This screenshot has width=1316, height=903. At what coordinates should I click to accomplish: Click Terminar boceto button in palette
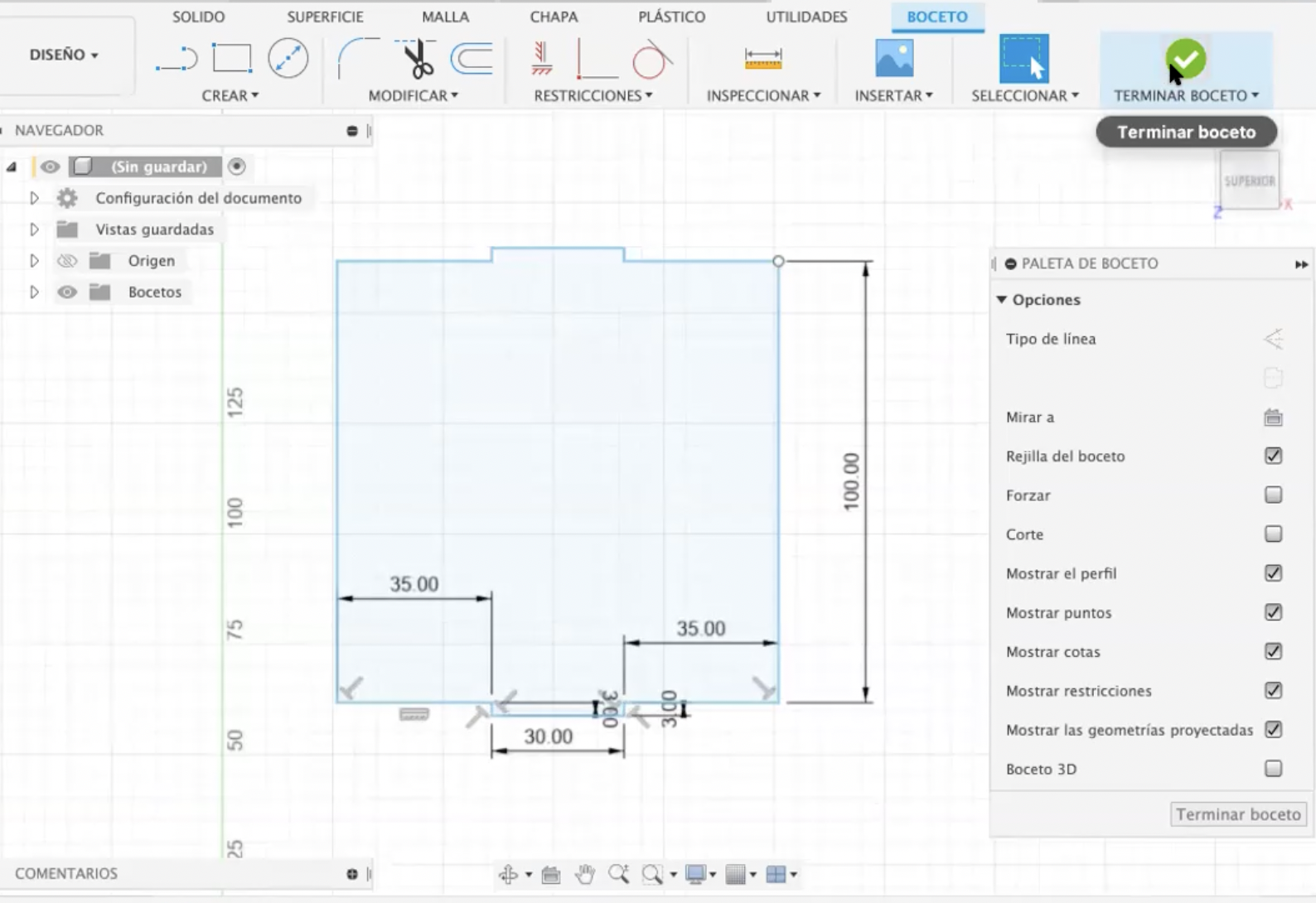click(1238, 814)
